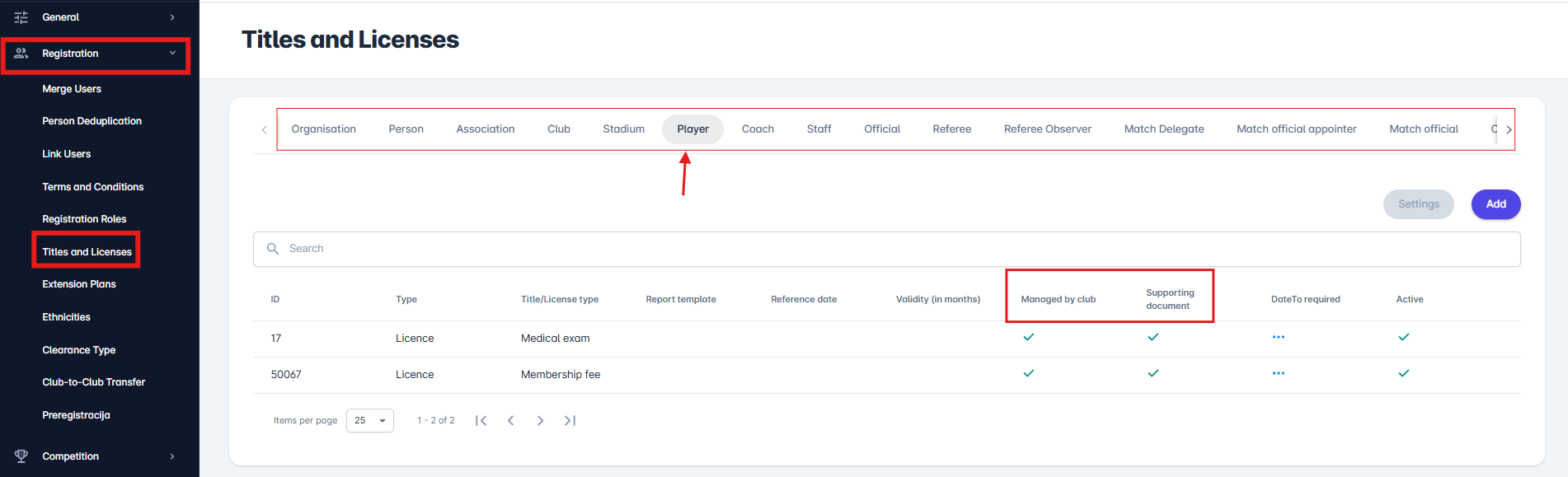Select the Referee Observer tab
Image resolution: width=1568 pixels, height=477 pixels.
pyautogui.click(x=1047, y=129)
